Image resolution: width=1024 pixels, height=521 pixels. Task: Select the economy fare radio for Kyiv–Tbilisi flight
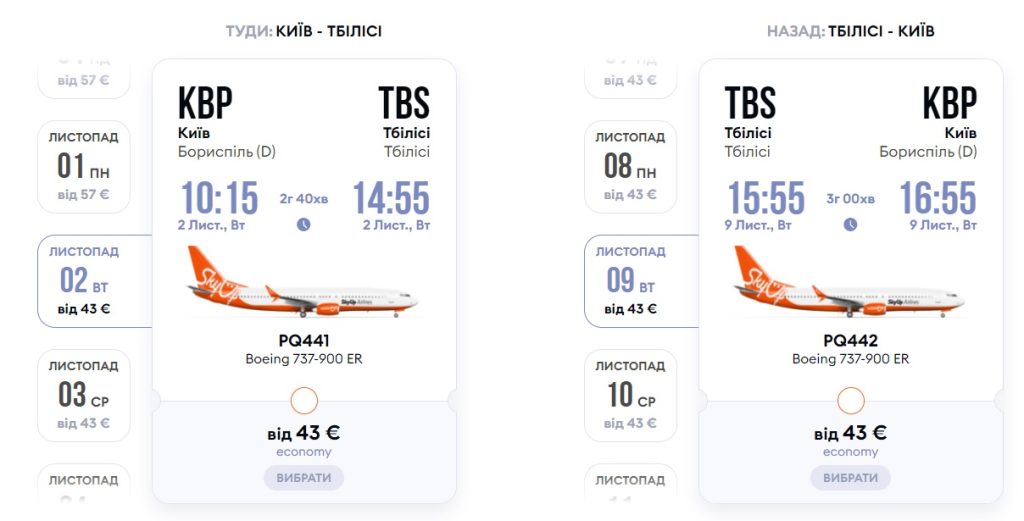pos(304,401)
